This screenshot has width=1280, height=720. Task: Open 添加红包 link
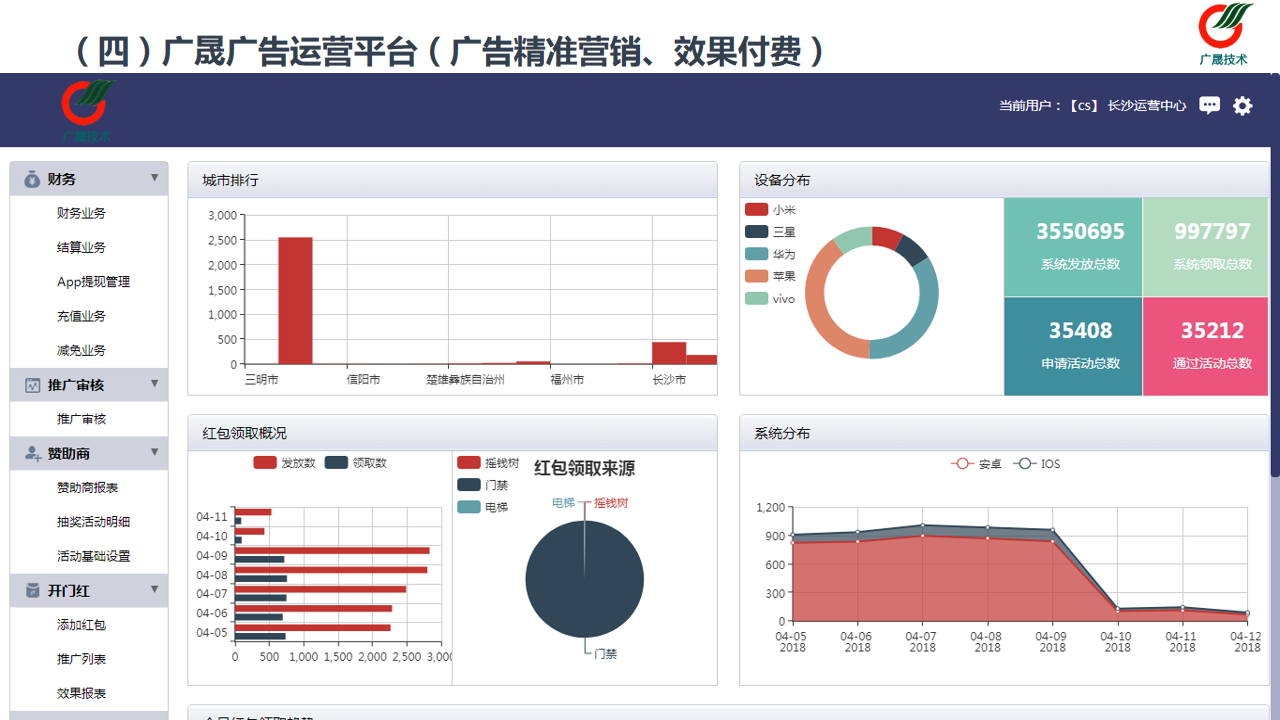point(81,625)
